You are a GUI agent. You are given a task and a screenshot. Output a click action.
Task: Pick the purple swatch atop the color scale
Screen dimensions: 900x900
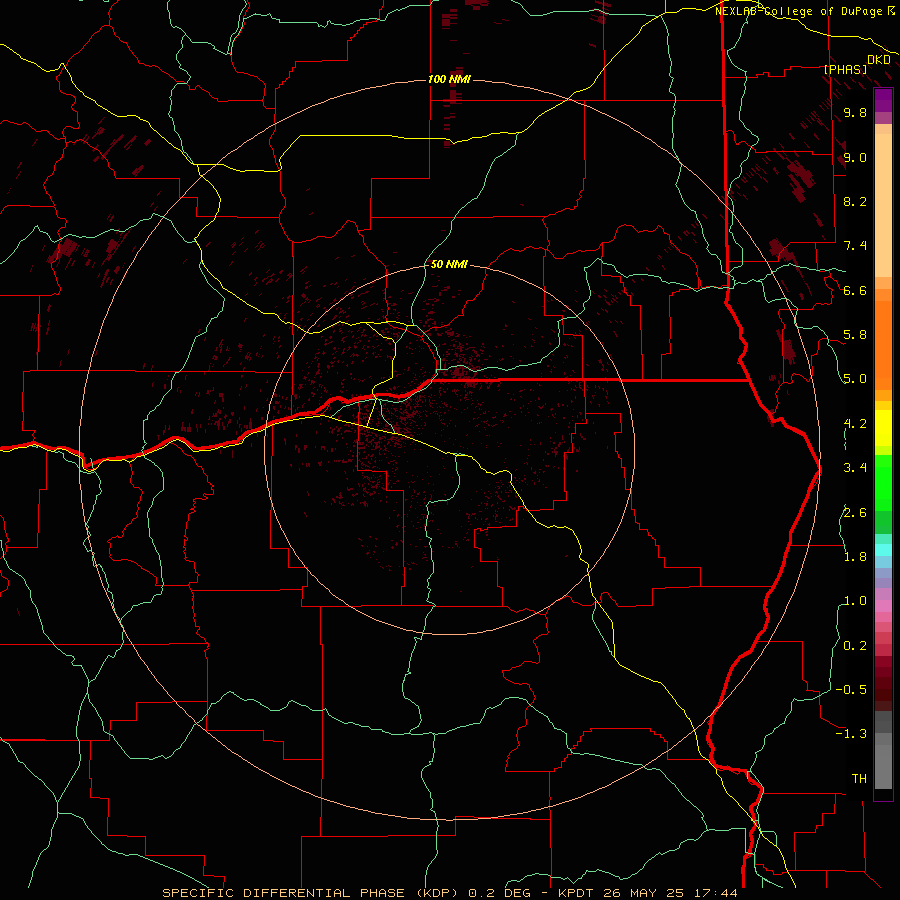[x=883, y=99]
